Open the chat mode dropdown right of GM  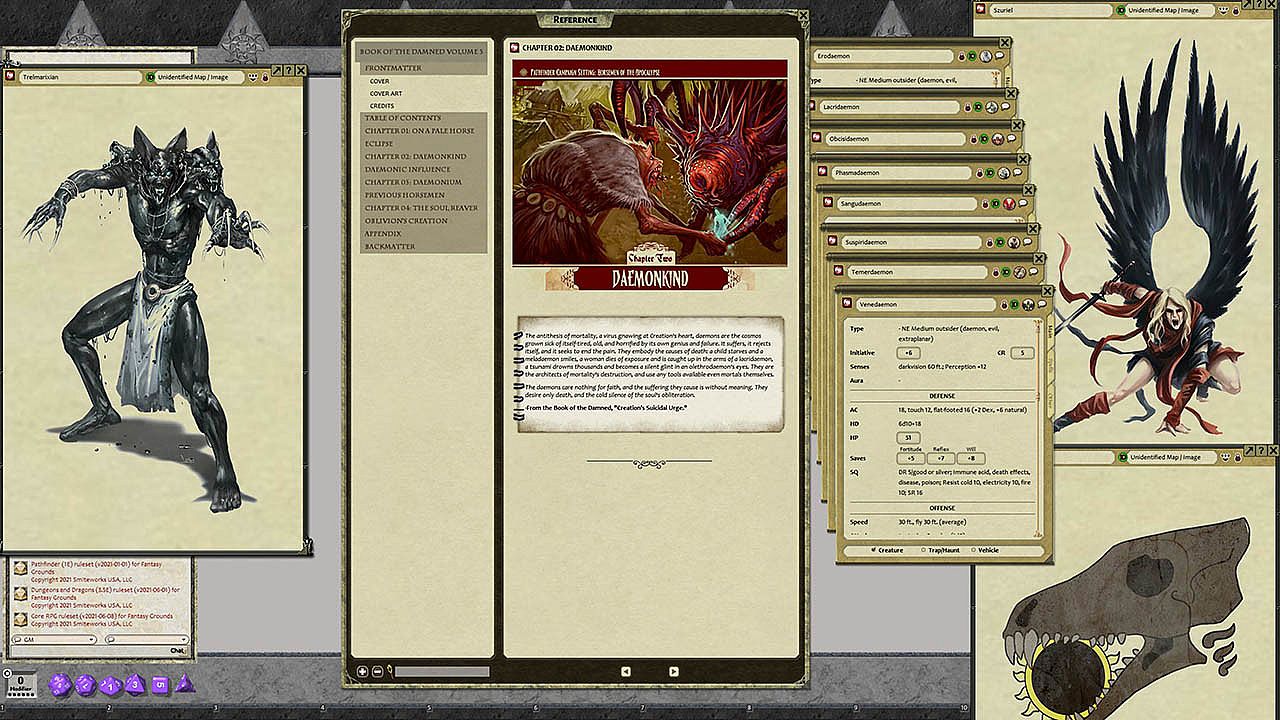146,639
